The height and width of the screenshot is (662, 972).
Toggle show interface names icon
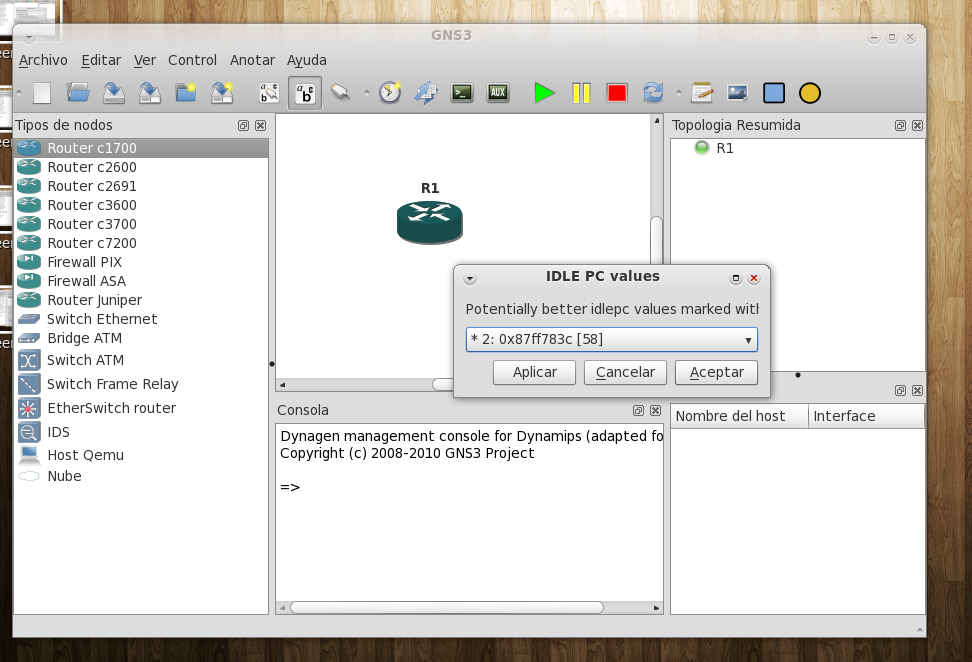[269, 93]
